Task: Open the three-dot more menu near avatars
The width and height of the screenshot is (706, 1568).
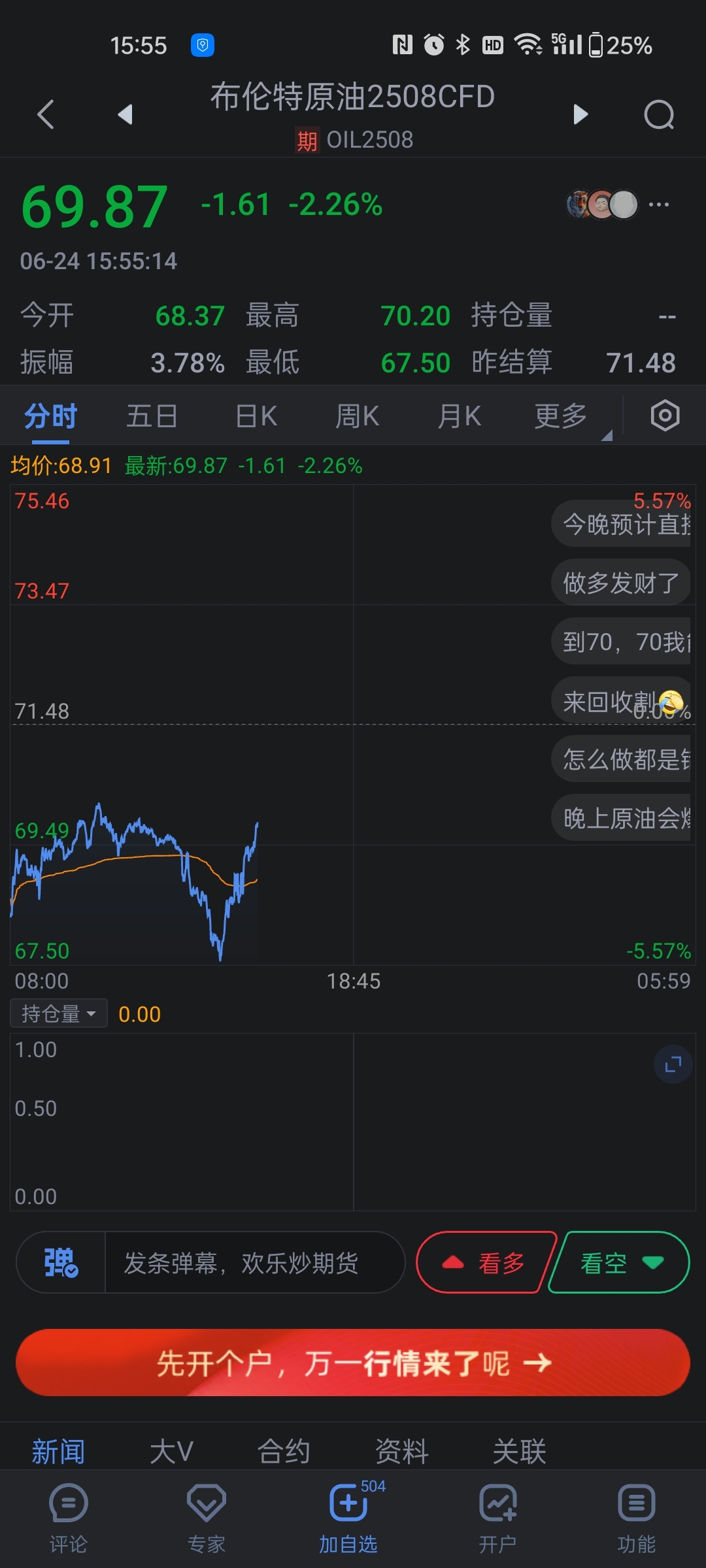Action: (x=658, y=204)
